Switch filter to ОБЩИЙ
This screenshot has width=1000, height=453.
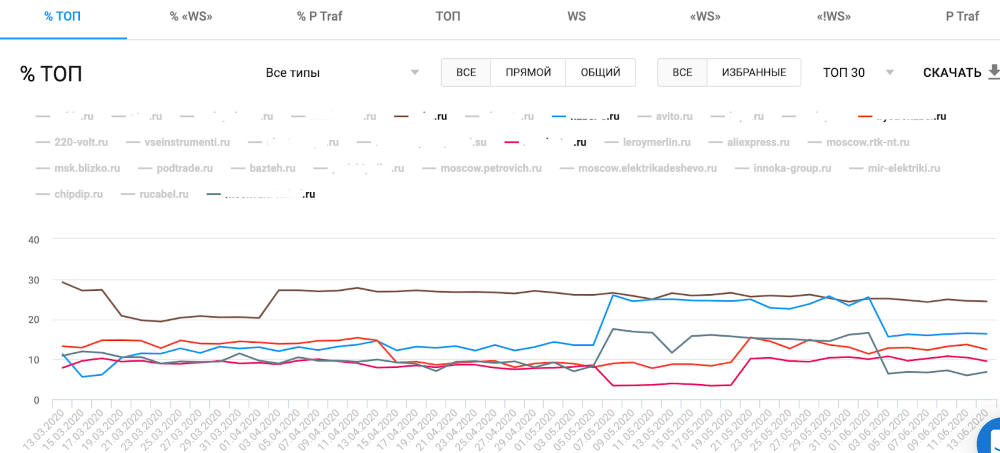[600, 72]
